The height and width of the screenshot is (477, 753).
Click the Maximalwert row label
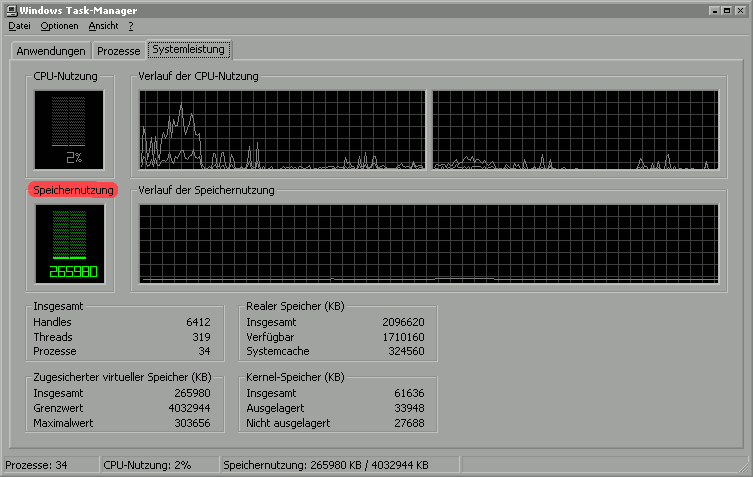(63, 424)
